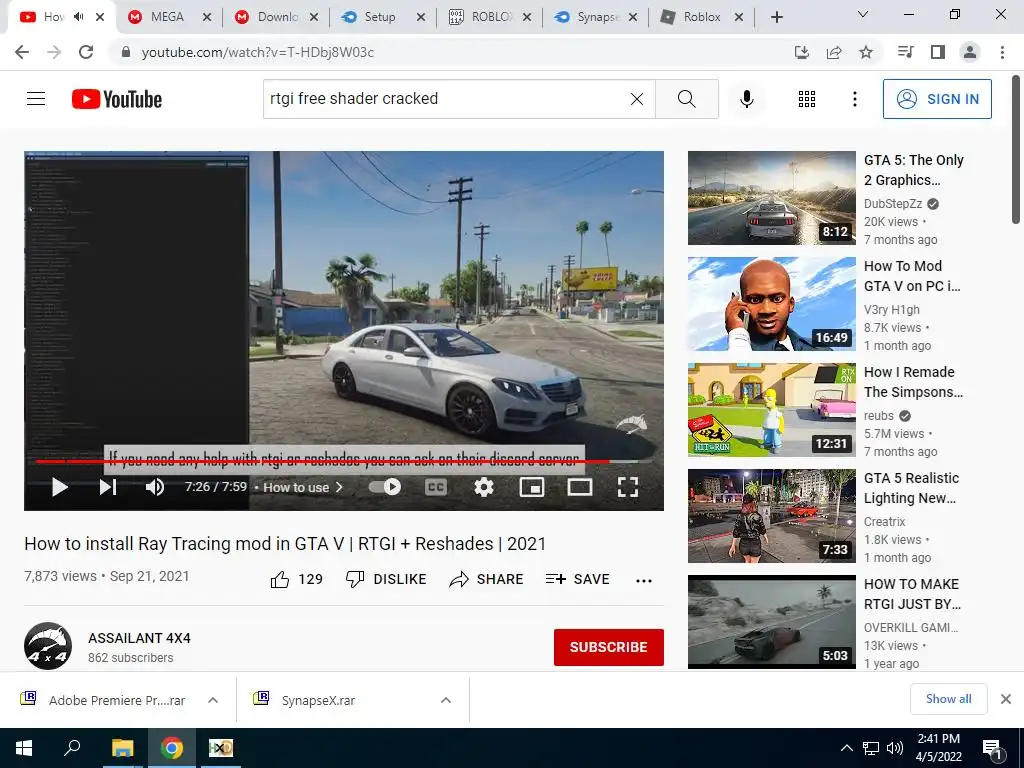Screen dimensions: 1024x768
Task: Install app icon in address bar
Action: click(x=801, y=52)
